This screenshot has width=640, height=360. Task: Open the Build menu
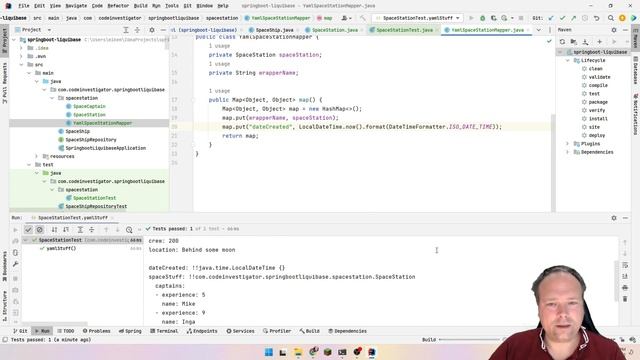(140, 6)
